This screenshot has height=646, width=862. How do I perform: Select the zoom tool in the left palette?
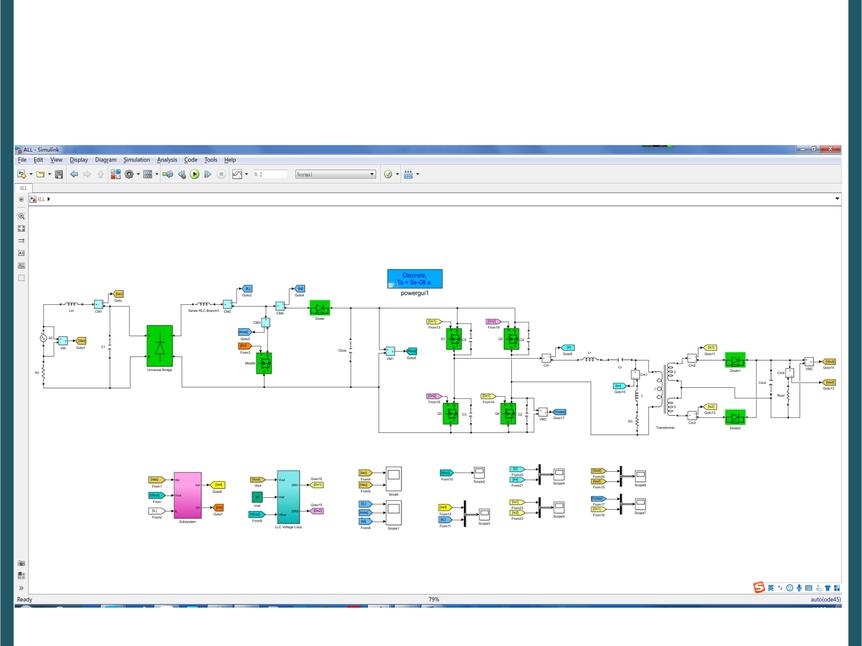point(21,216)
